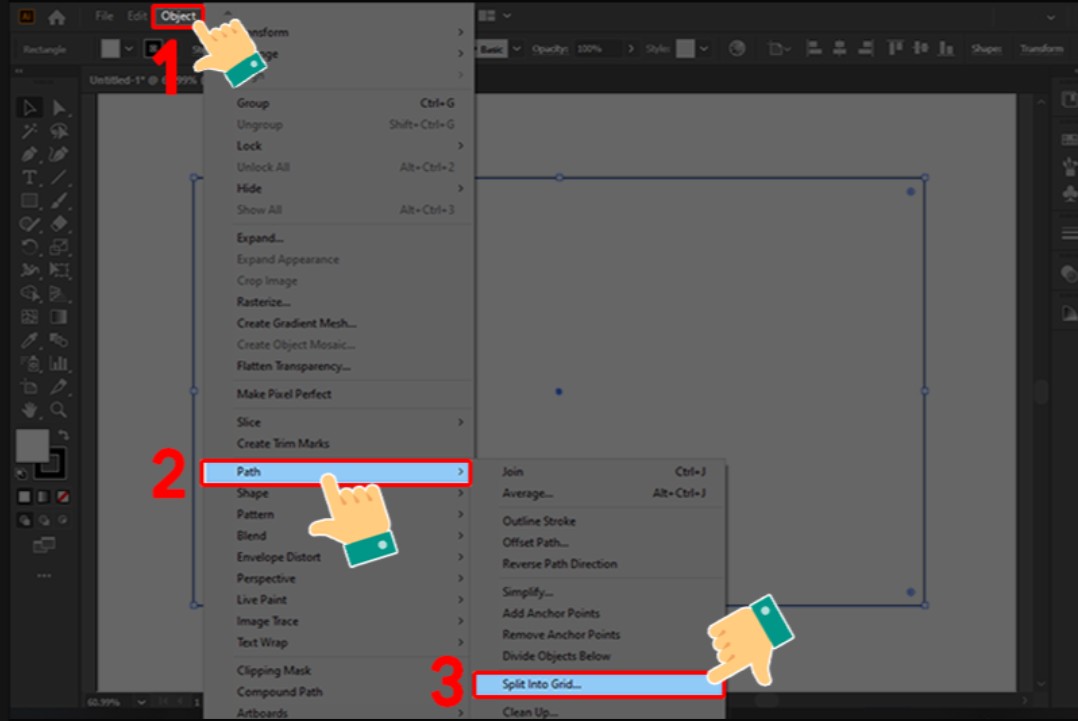Image resolution: width=1078 pixels, height=721 pixels.
Task: Select the Hand tool
Action: pyautogui.click(x=30, y=410)
